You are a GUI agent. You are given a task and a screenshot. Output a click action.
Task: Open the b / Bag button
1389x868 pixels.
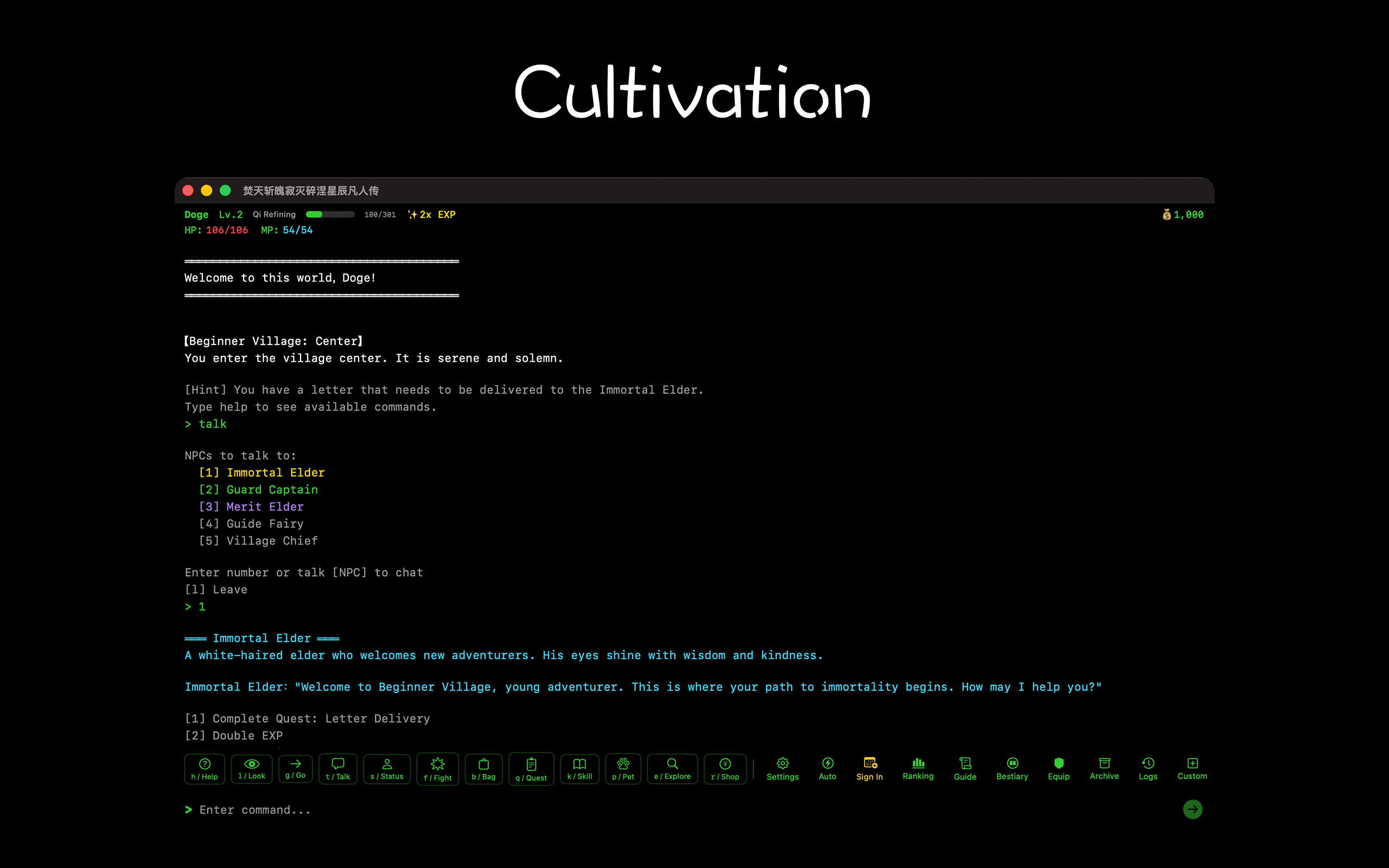(483, 769)
